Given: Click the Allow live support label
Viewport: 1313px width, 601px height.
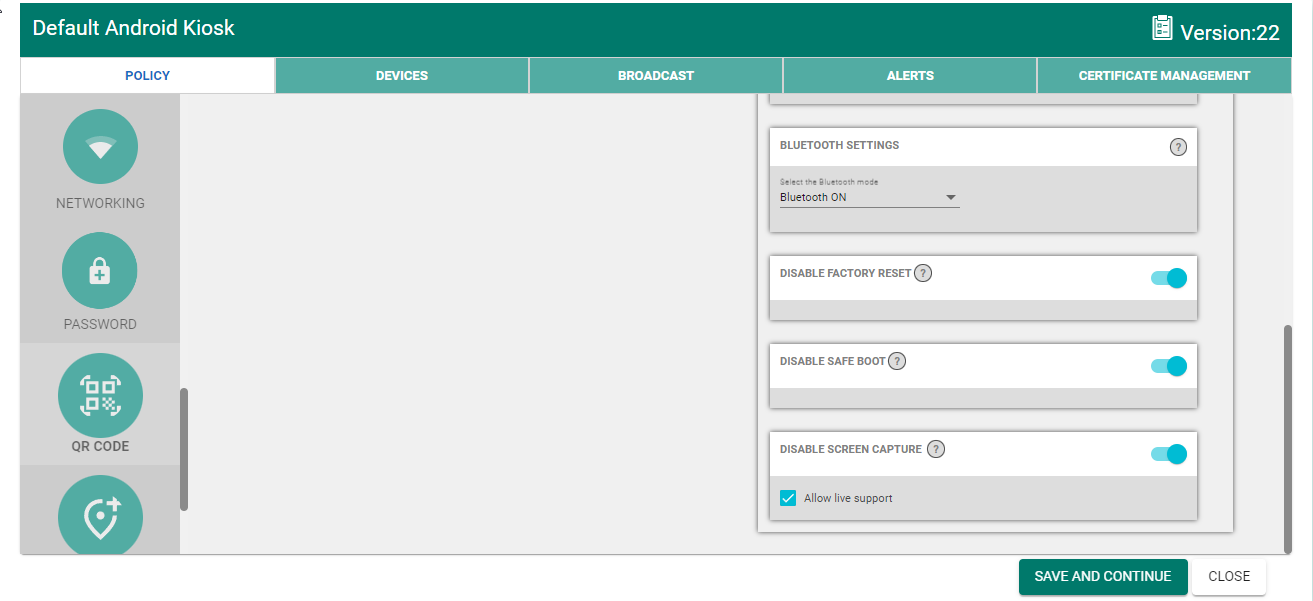Looking at the screenshot, I should (848, 498).
